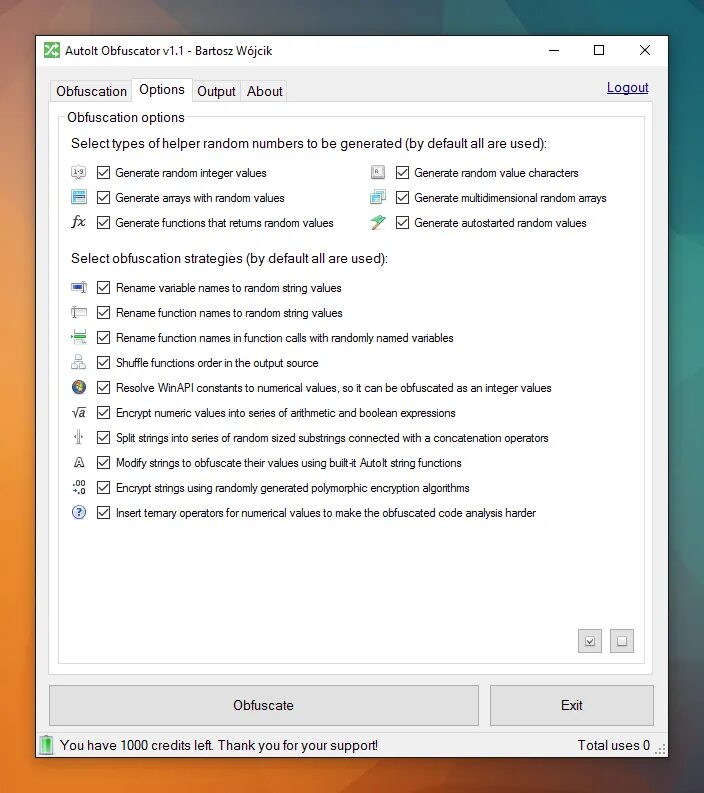Click the rename variable names icon
The height and width of the screenshot is (793, 704).
pyautogui.click(x=79, y=287)
